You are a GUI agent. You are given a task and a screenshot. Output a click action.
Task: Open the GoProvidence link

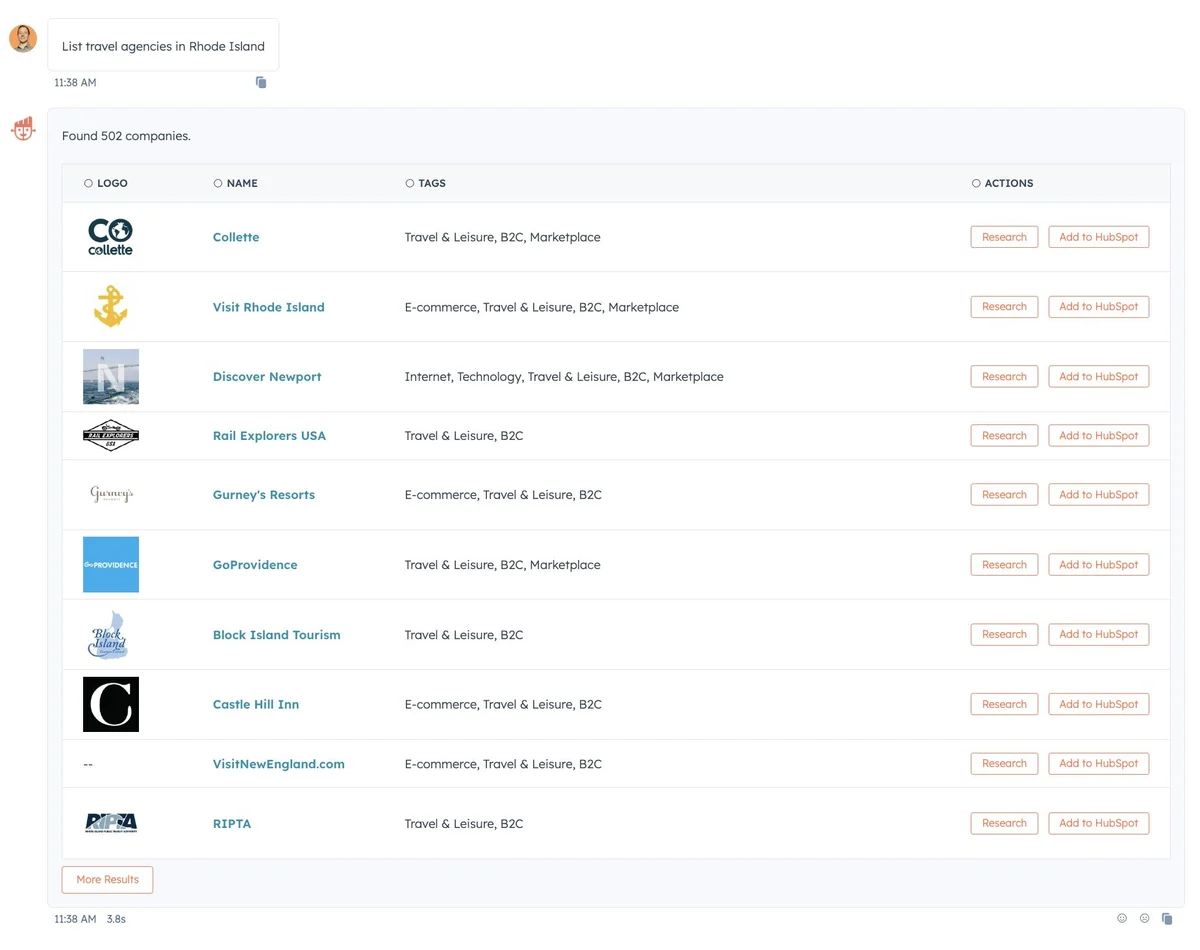coord(255,565)
